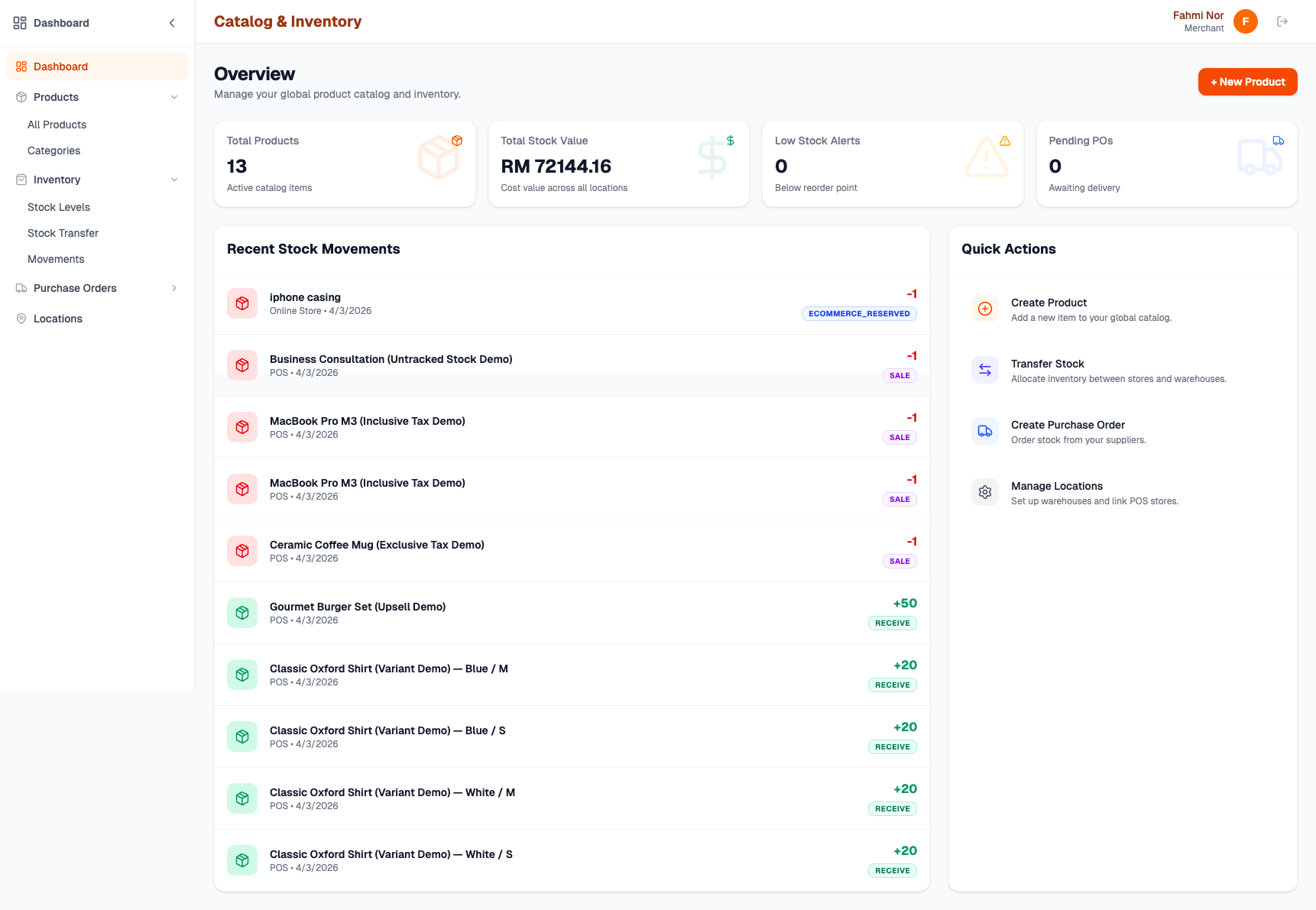Viewport: 1316px width, 910px height.
Task: Click the Purchase Orders truck icon
Action: coord(21,288)
